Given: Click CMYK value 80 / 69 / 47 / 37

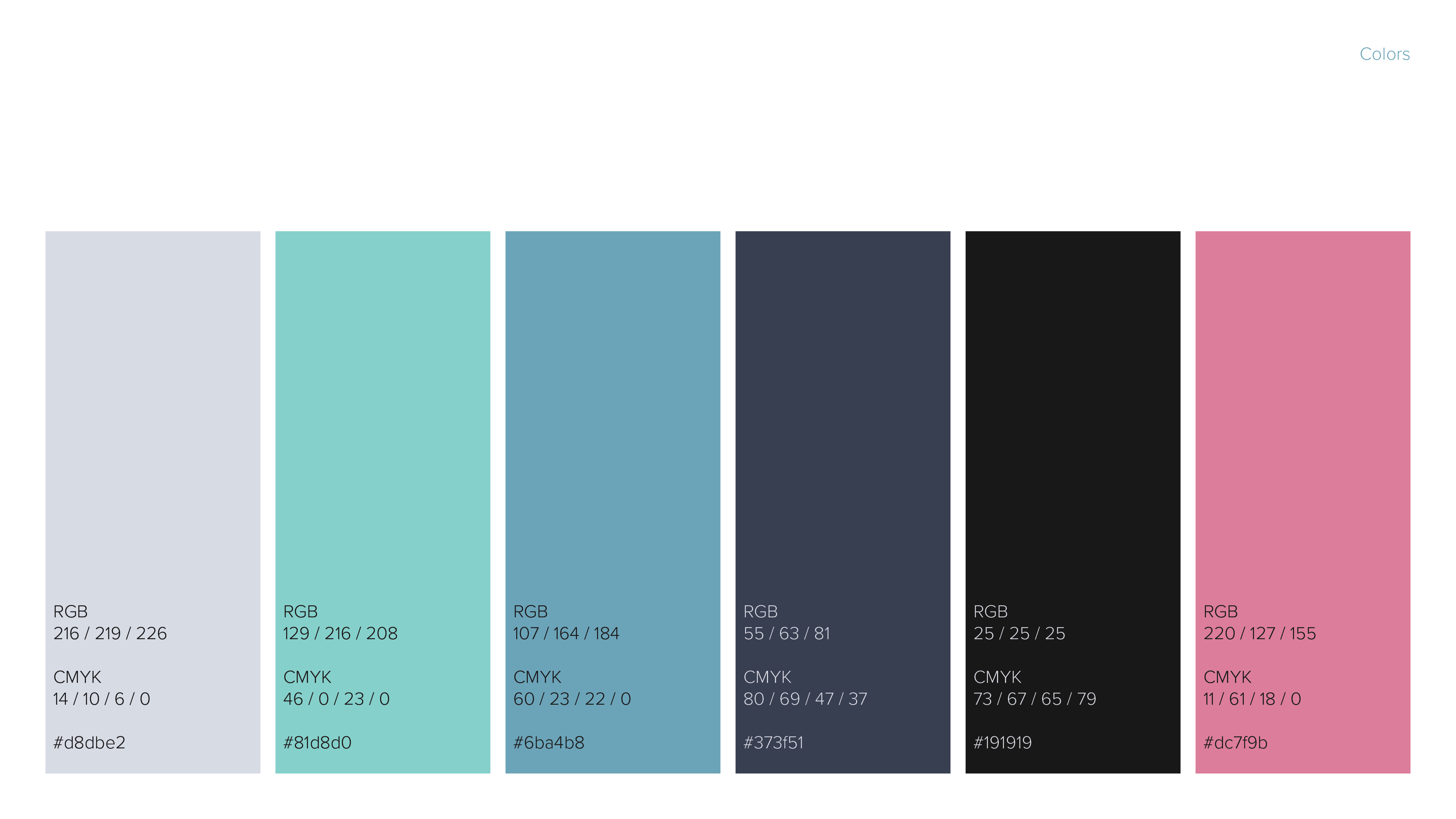Looking at the screenshot, I should tap(805, 699).
